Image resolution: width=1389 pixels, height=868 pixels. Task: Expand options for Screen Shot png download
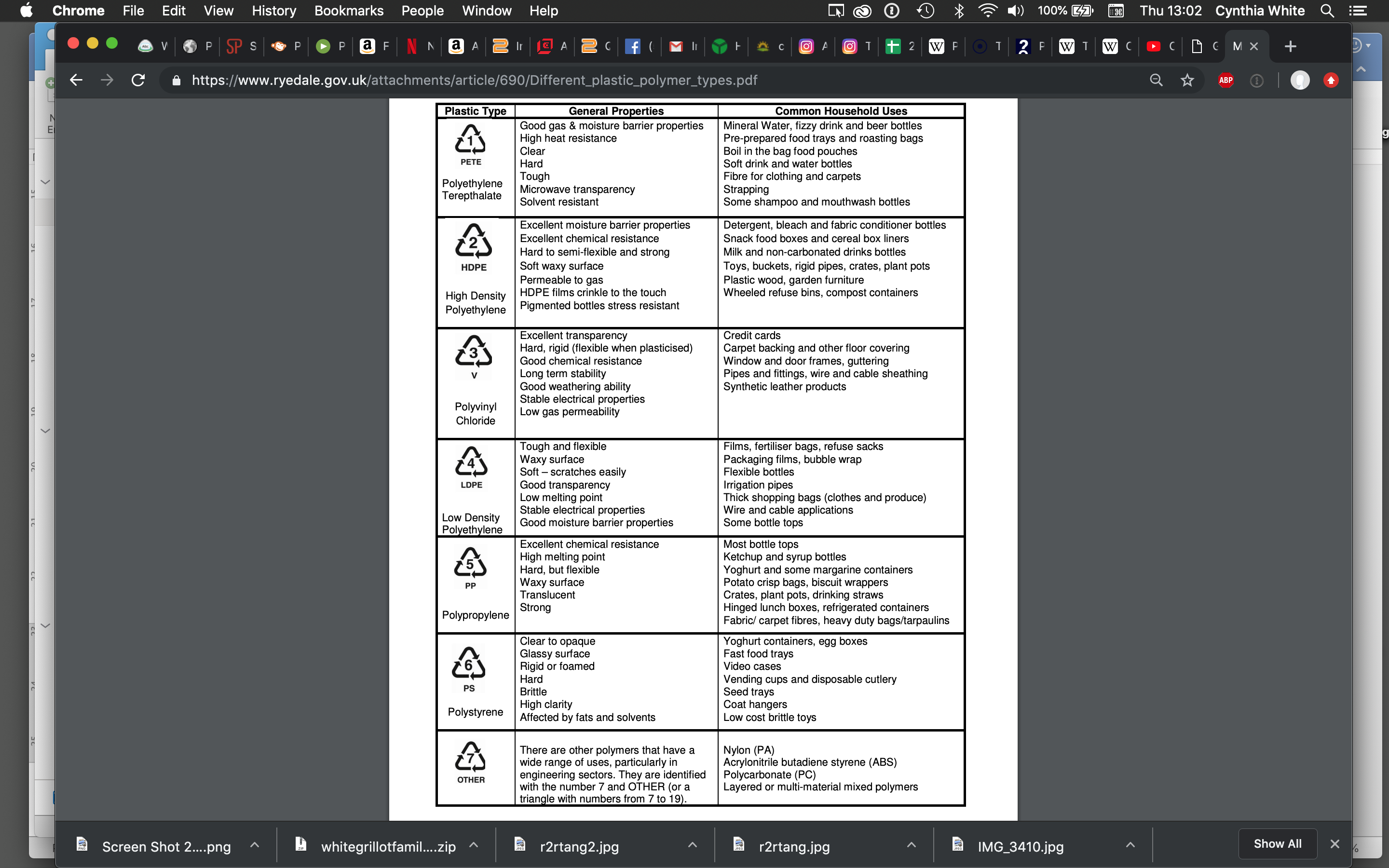click(x=255, y=845)
